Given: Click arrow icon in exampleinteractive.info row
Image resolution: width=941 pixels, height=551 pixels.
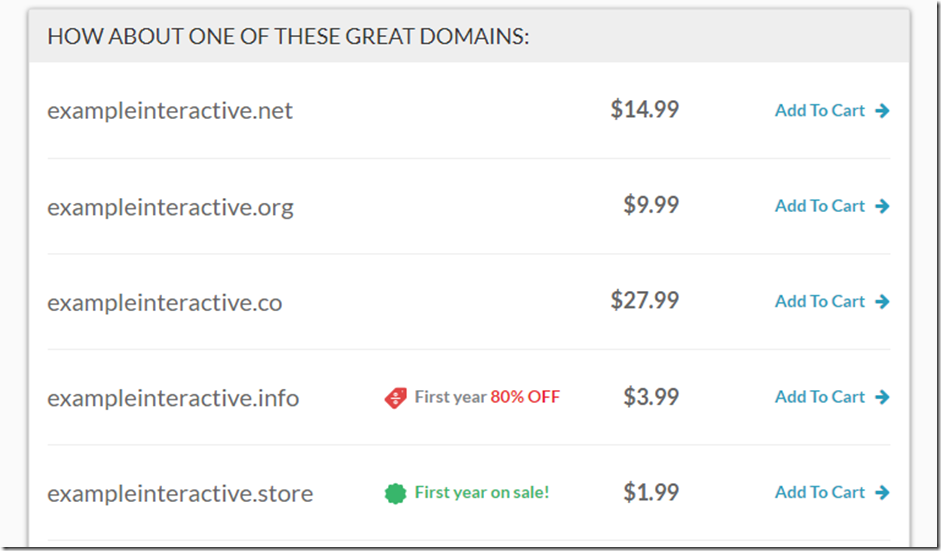Looking at the screenshot, I should (x=882, y=397).
